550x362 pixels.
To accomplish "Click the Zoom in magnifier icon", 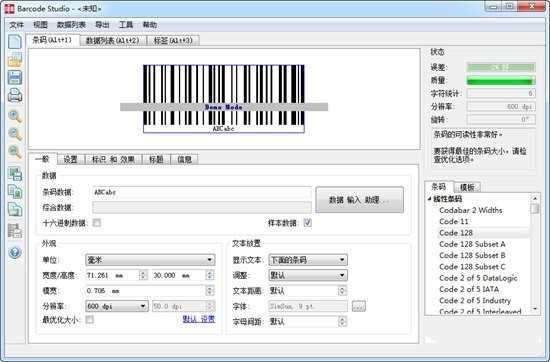I will (15, 116).
